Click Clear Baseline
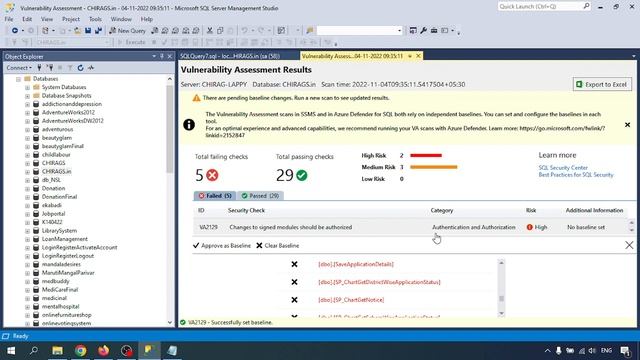The width and height of the screenshot is (640, 360). point(278,246)
